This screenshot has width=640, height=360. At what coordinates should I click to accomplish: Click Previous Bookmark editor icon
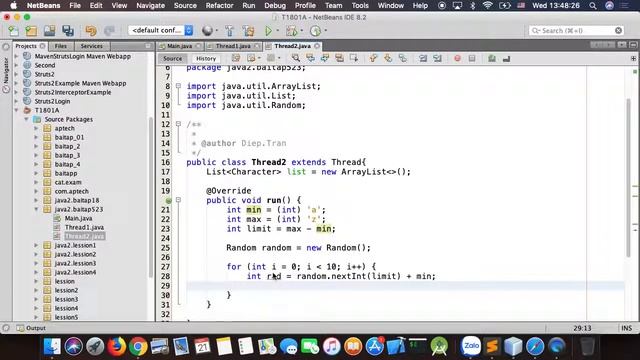point(373,59)
